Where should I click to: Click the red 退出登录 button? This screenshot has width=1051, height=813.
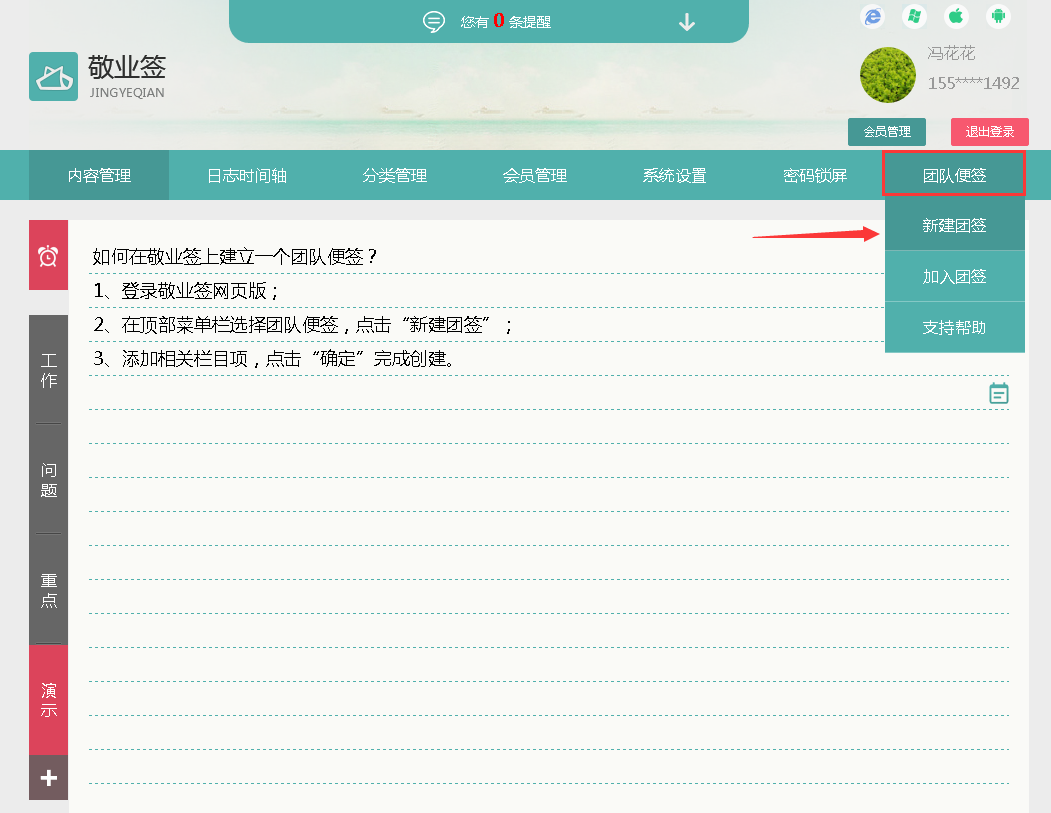(x=989, y=132)
